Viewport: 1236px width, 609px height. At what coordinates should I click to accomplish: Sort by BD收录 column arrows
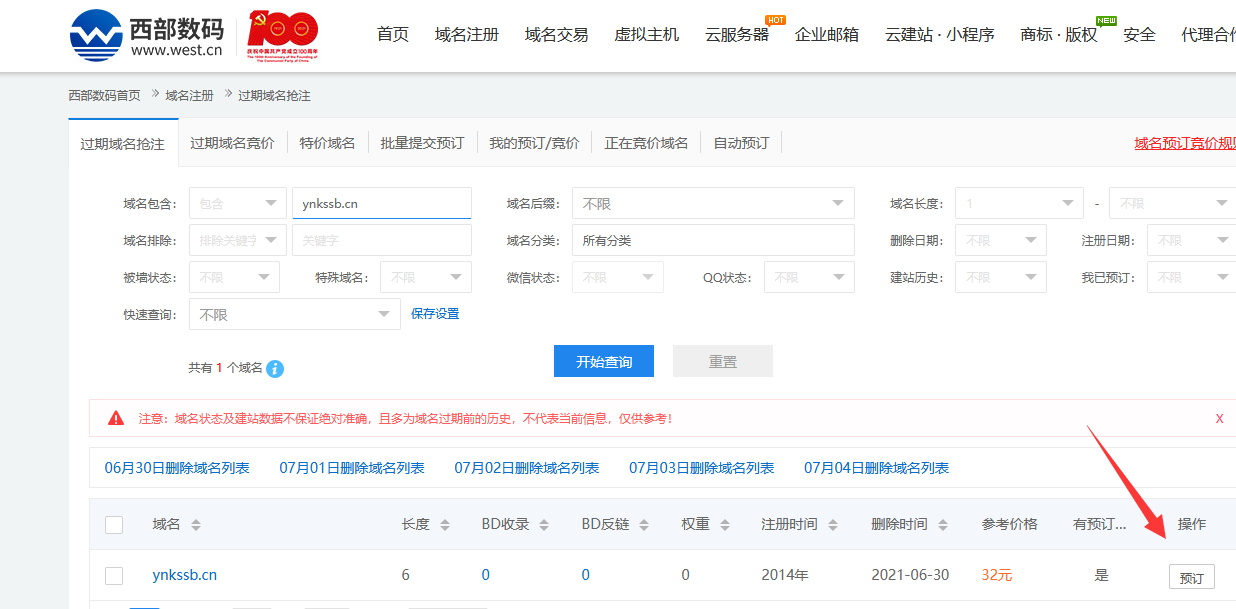pyautogui.click(x=544, y=525)
